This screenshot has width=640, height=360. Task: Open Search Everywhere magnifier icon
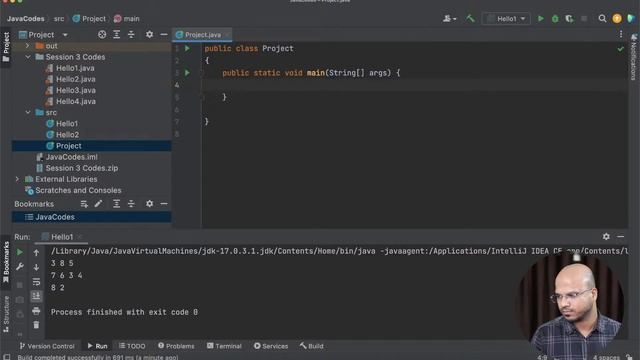coord(602,18)
